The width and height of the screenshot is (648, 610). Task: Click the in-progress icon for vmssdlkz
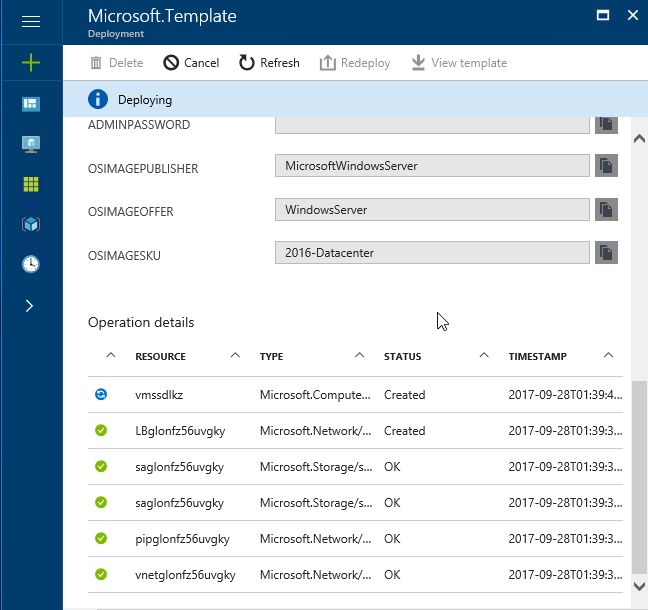coord(101,394)
